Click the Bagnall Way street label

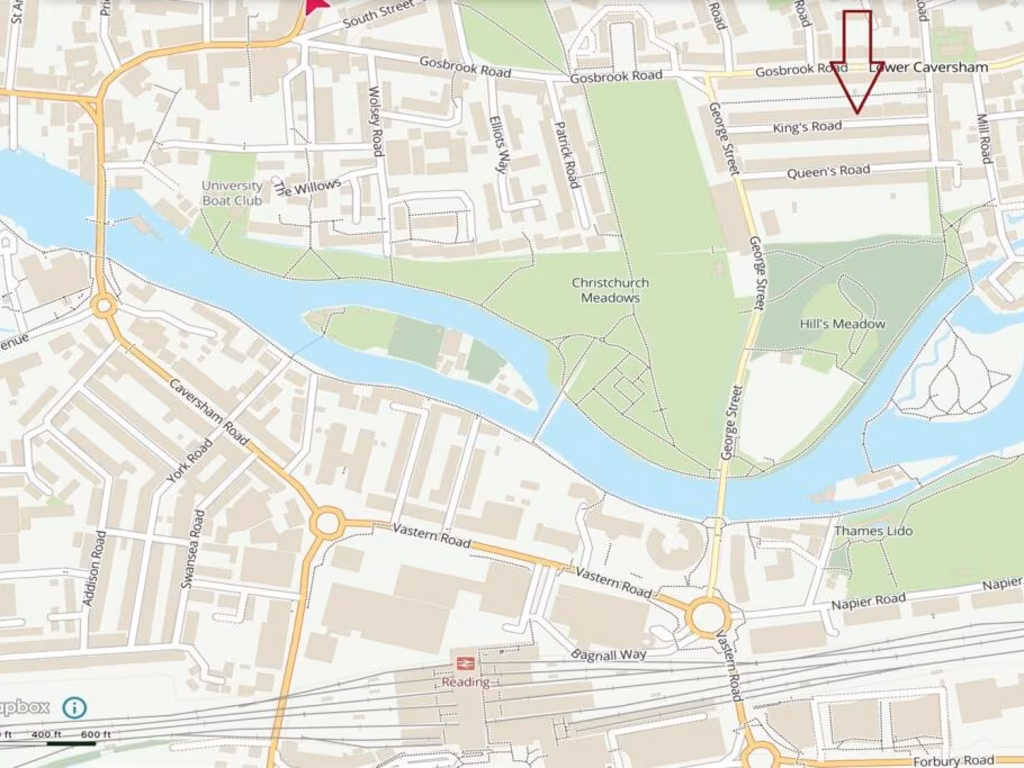609,654
